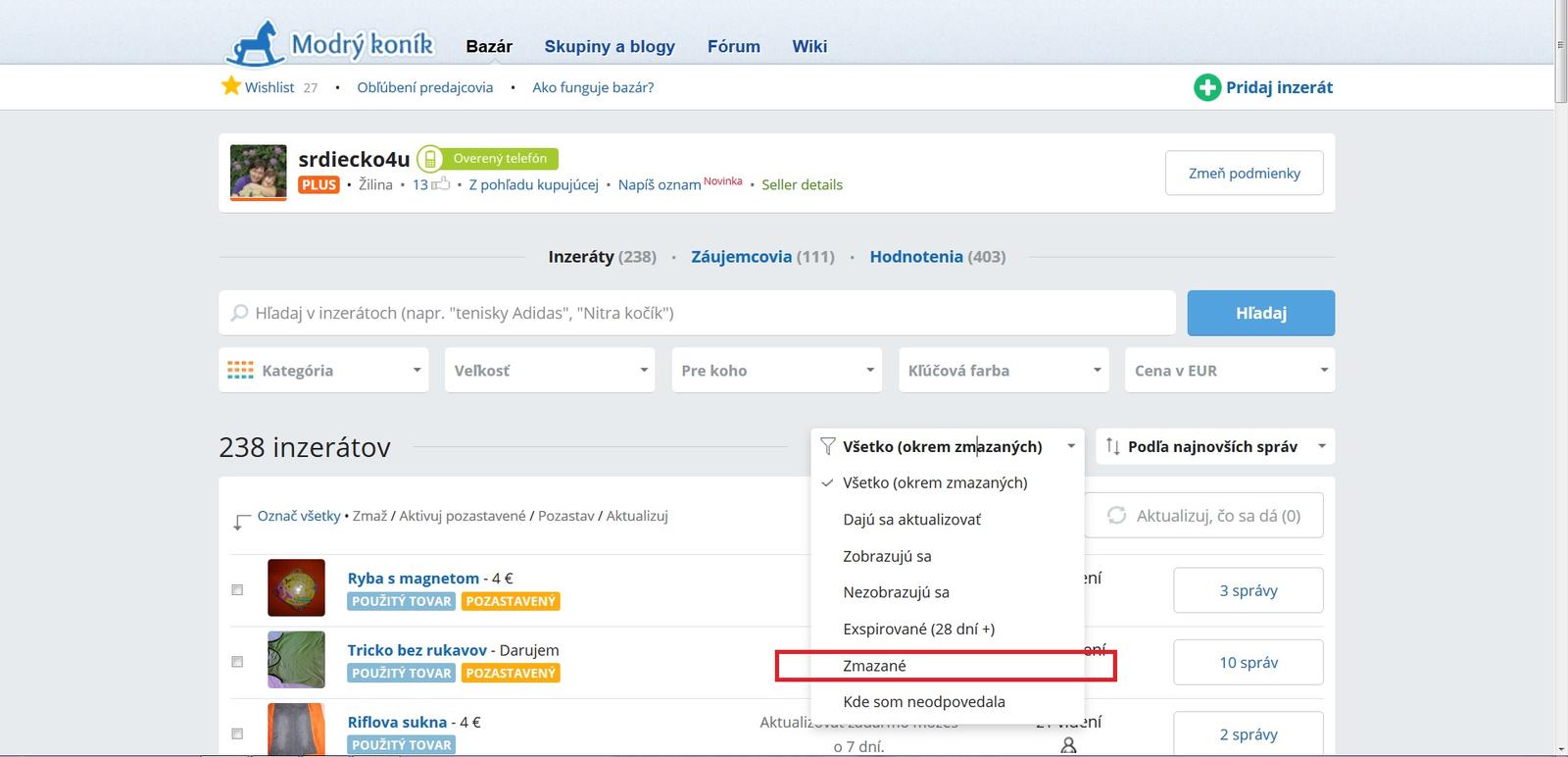Click the Modrý koník rocking horse logo
Screen dimensions: 1568x757
pos(255,44)
